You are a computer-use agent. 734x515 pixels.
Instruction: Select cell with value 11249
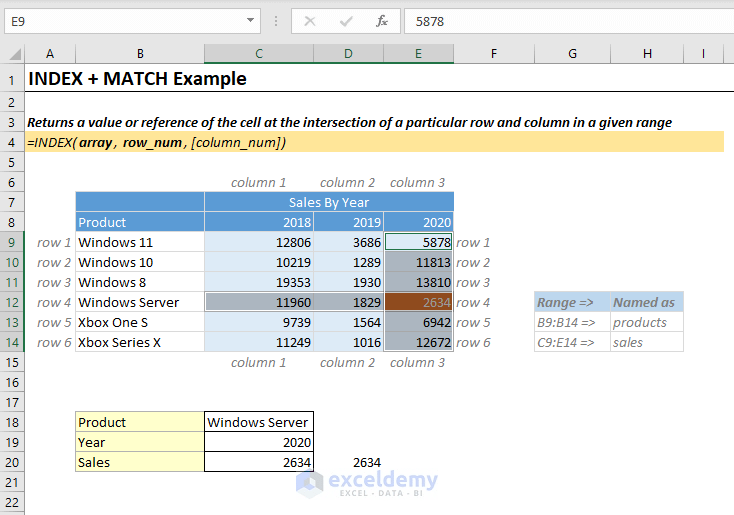(259, 343)
